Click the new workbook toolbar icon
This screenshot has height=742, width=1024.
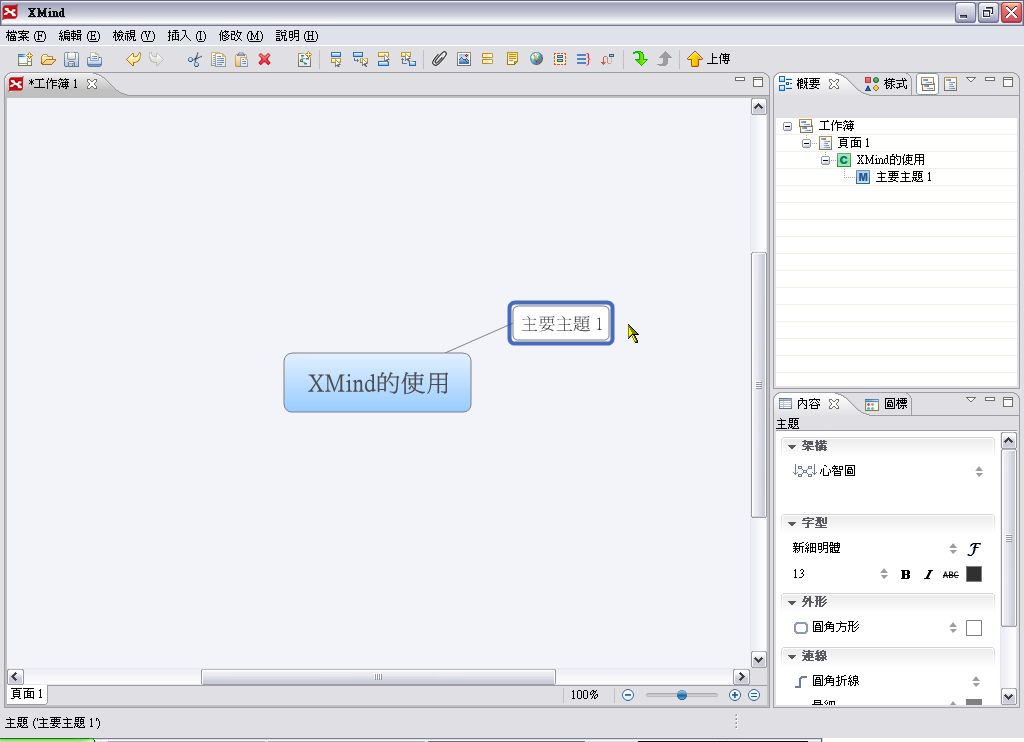point(25,59)
